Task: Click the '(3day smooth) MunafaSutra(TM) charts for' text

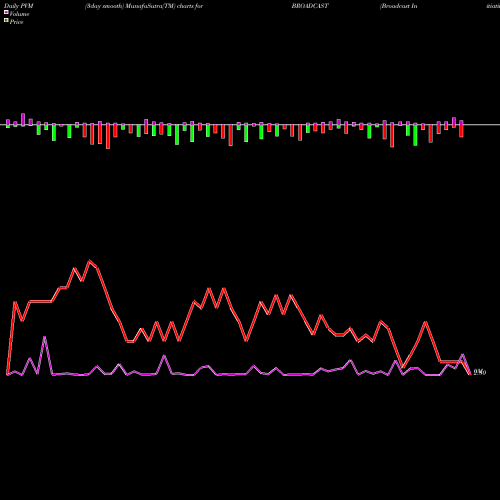Action: [144, 6]
